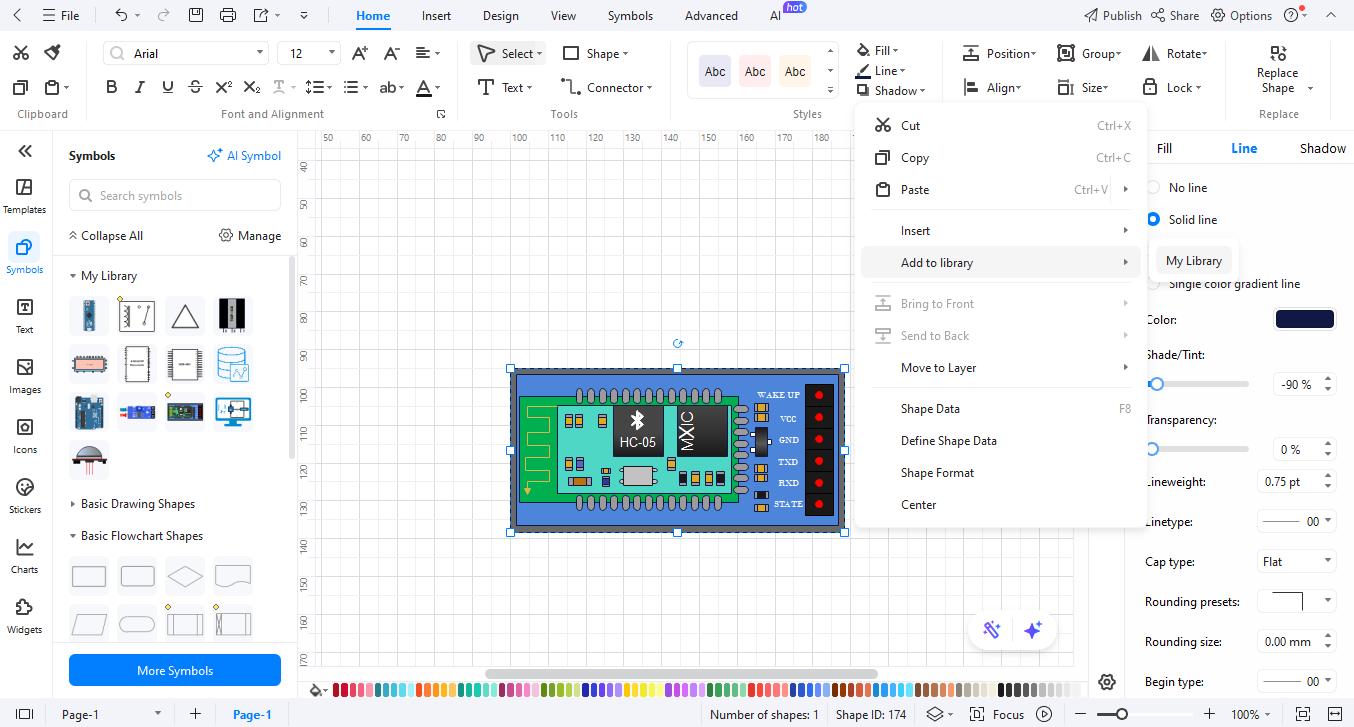Switch to the Advanced ribbon tab
Image resolution: width=1354 pixels, height=727 pixels.
click(711, 16)
